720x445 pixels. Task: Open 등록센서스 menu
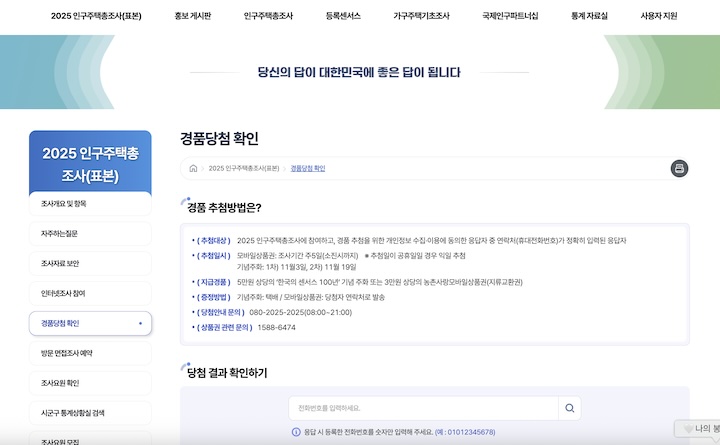pos(343,16)
